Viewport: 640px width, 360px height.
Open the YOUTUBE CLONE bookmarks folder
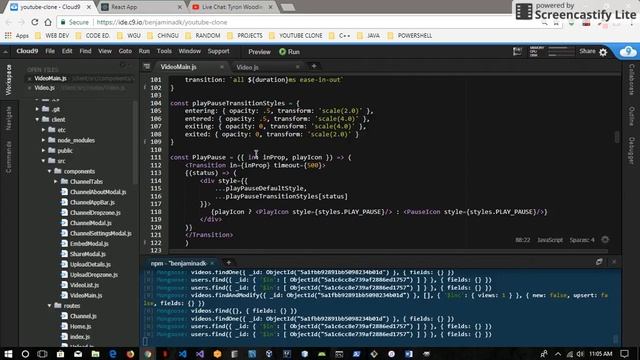[296, 36]
